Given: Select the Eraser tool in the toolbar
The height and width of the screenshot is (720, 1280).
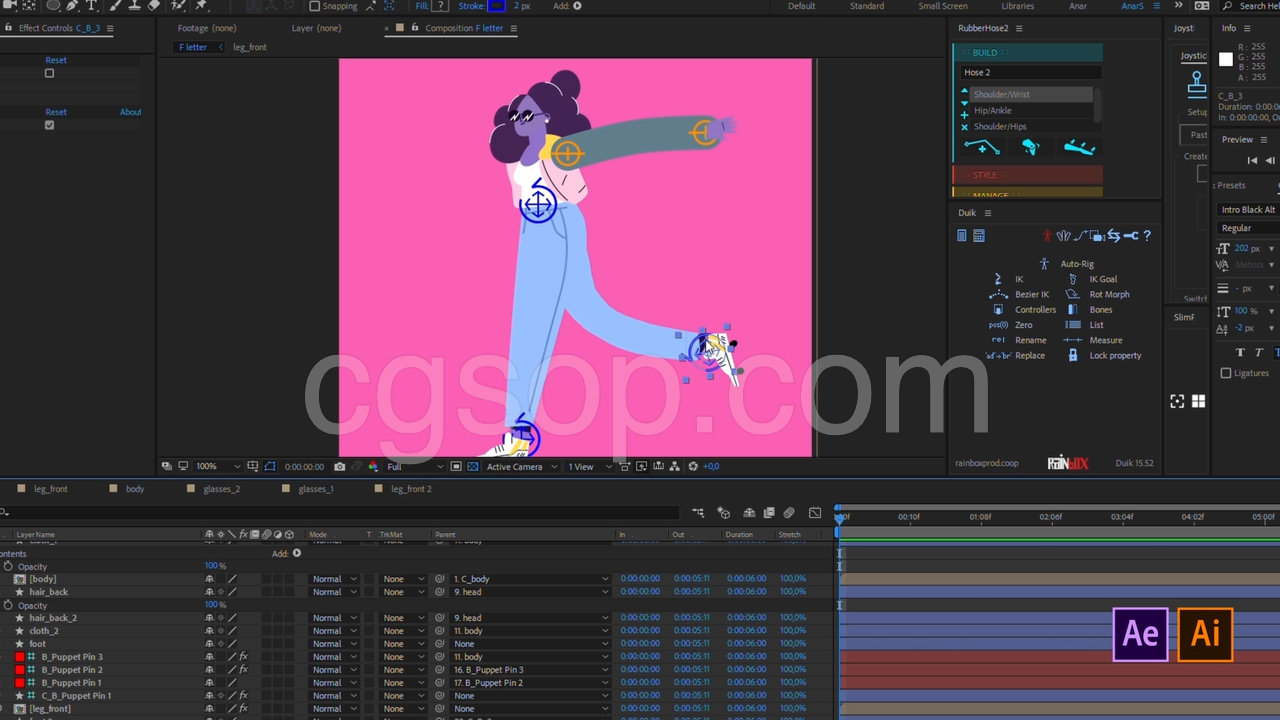Looking at the screenshot, I should point(154,5).
